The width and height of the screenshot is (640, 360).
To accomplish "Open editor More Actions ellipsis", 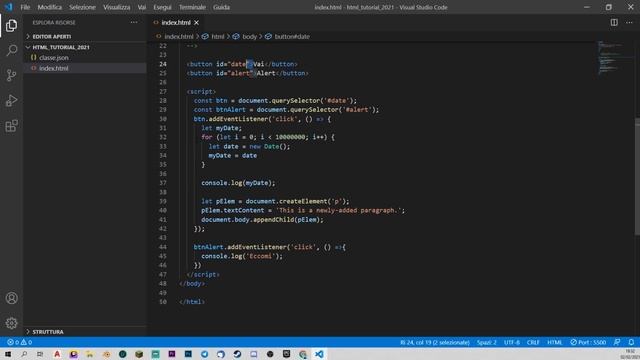I will click(x=629, y=22).
